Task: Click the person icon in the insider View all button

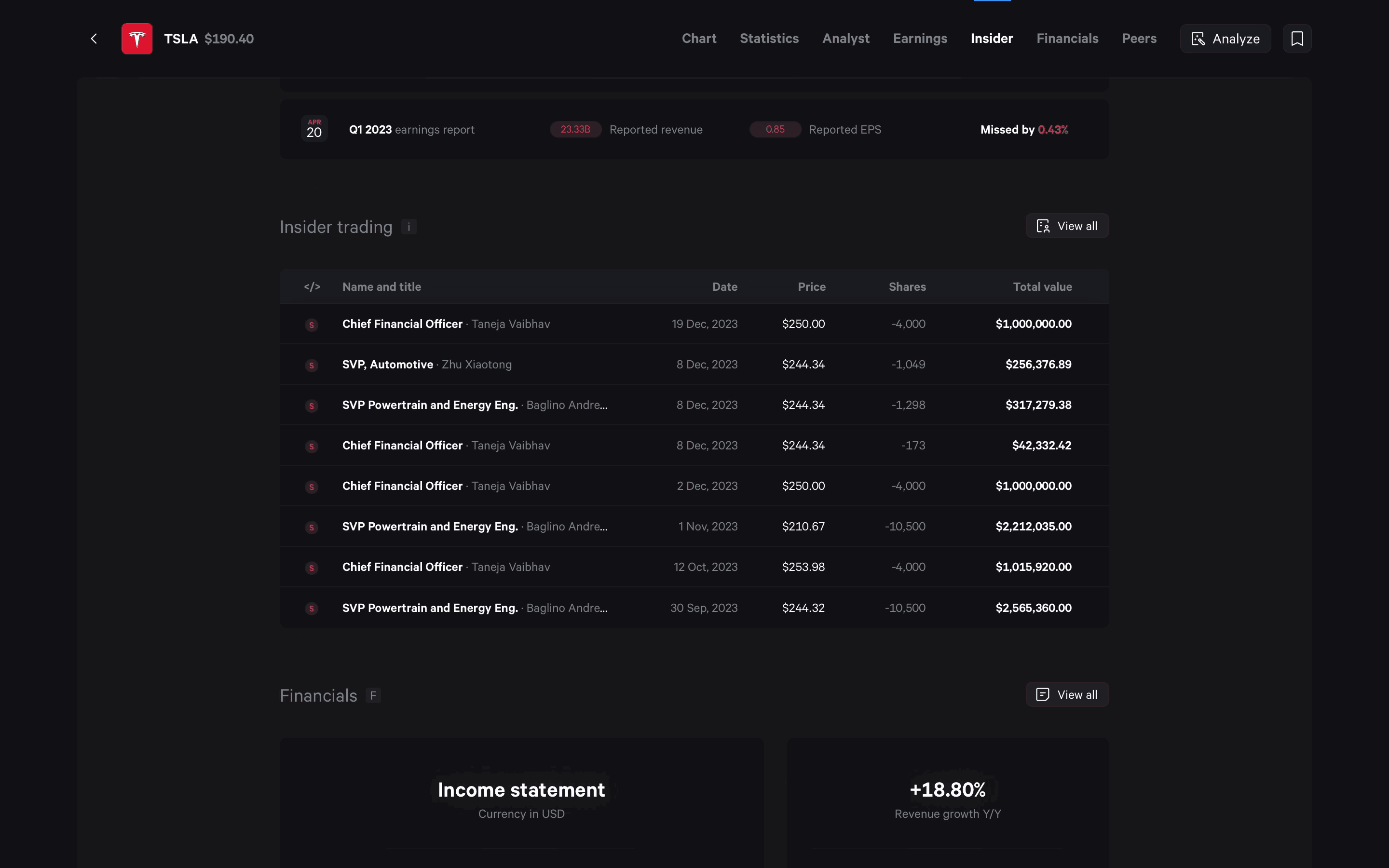Action: (x=1044, y=226)
